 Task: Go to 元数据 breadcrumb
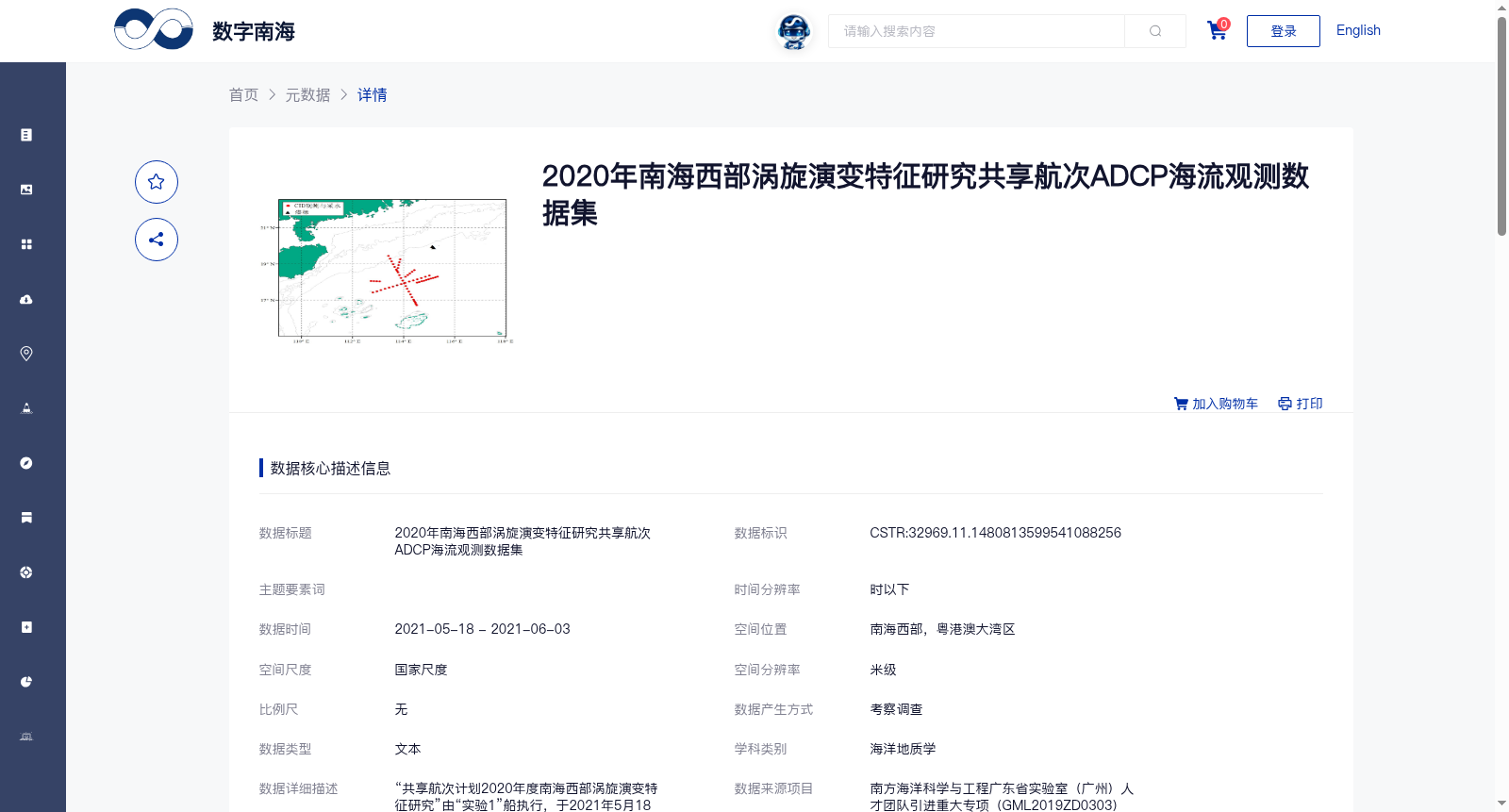308,94
